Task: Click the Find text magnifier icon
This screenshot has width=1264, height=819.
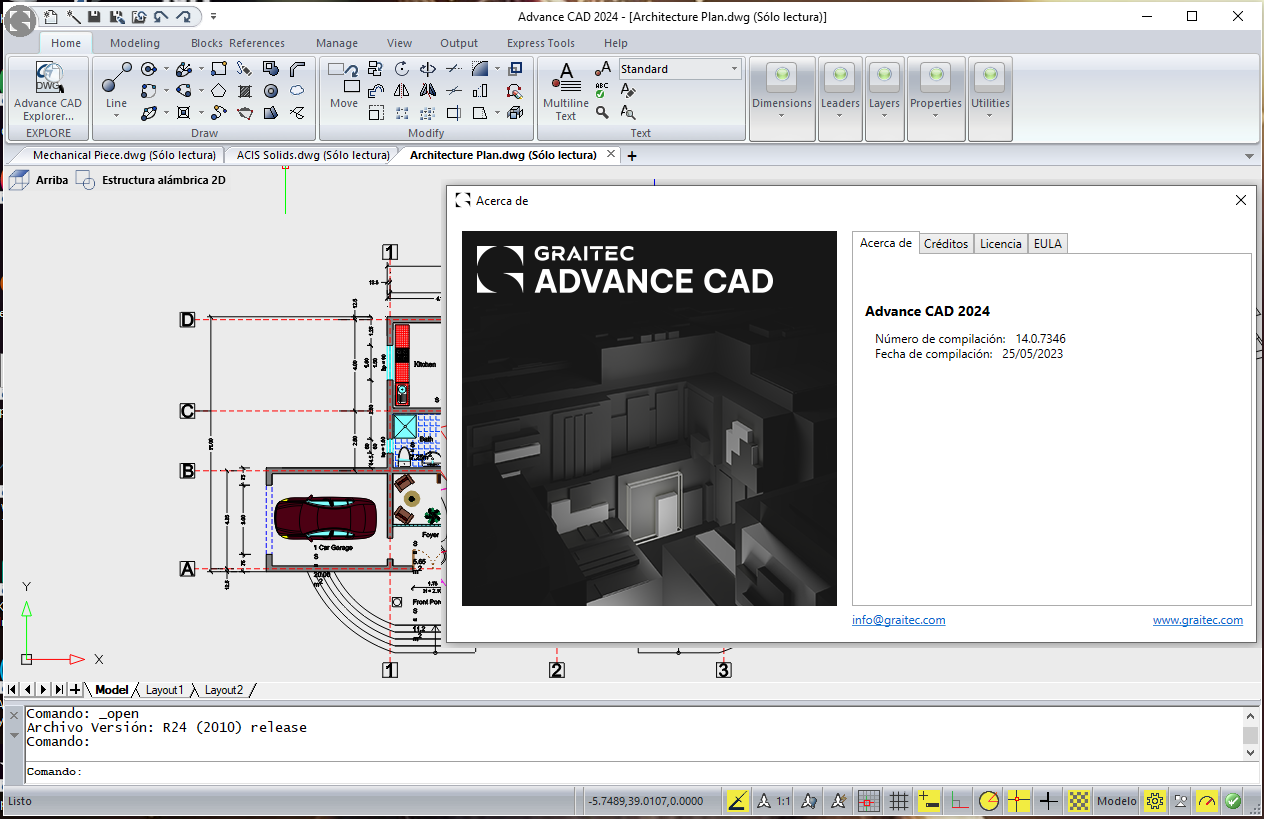Action: [602, 113]
